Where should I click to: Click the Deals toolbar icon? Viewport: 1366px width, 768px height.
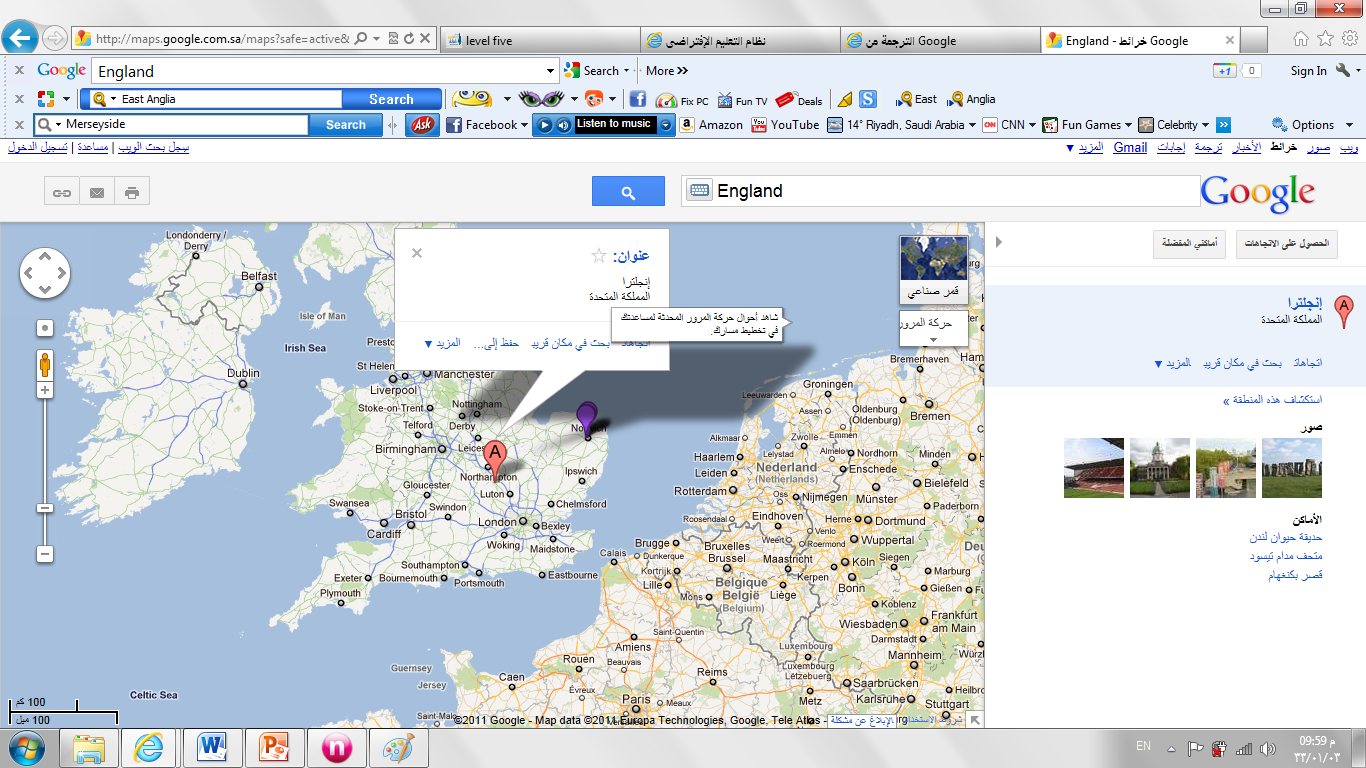(x=799, y=100)
